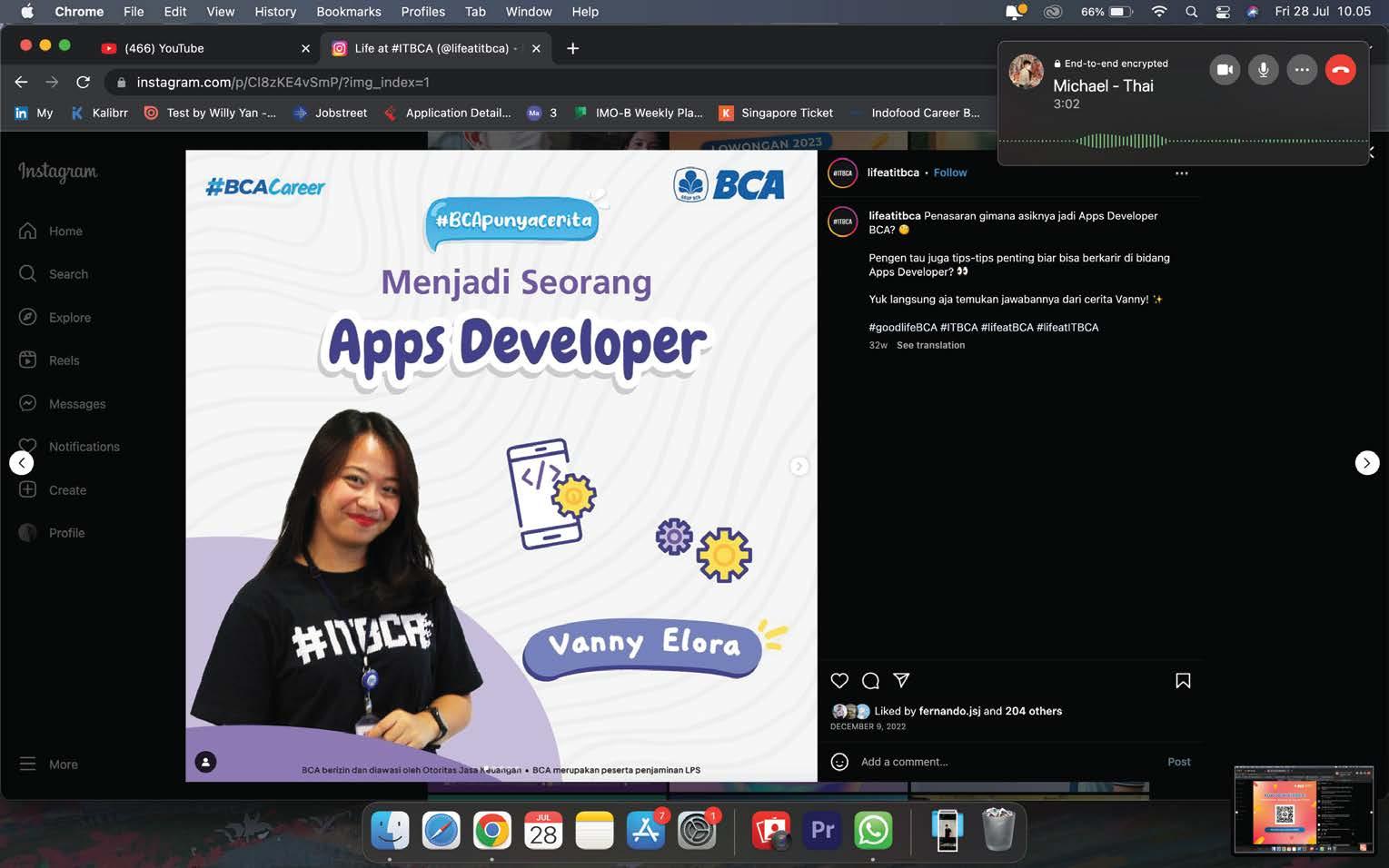The image size is (1389, 868).
Task: Open Chrome History menu
Action: click(x=275, y=12)
